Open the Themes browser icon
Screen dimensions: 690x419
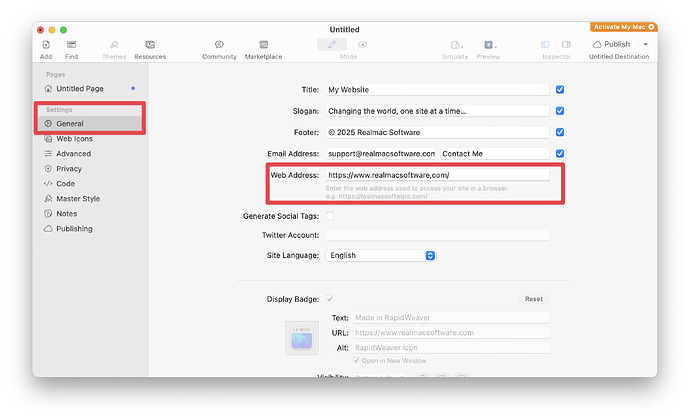[114, 44]
